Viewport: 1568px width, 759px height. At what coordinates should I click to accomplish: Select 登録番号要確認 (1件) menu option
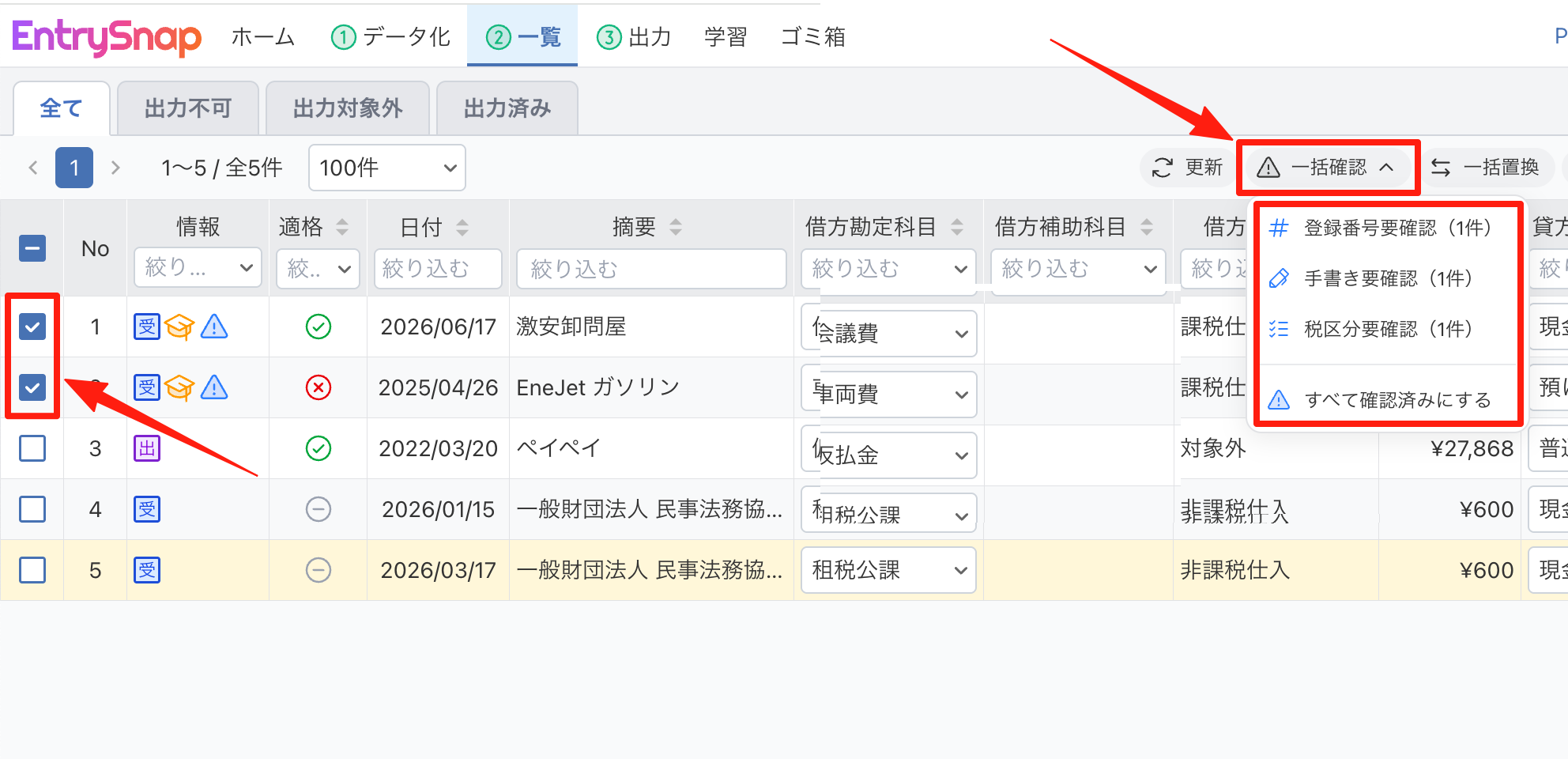1387,228
